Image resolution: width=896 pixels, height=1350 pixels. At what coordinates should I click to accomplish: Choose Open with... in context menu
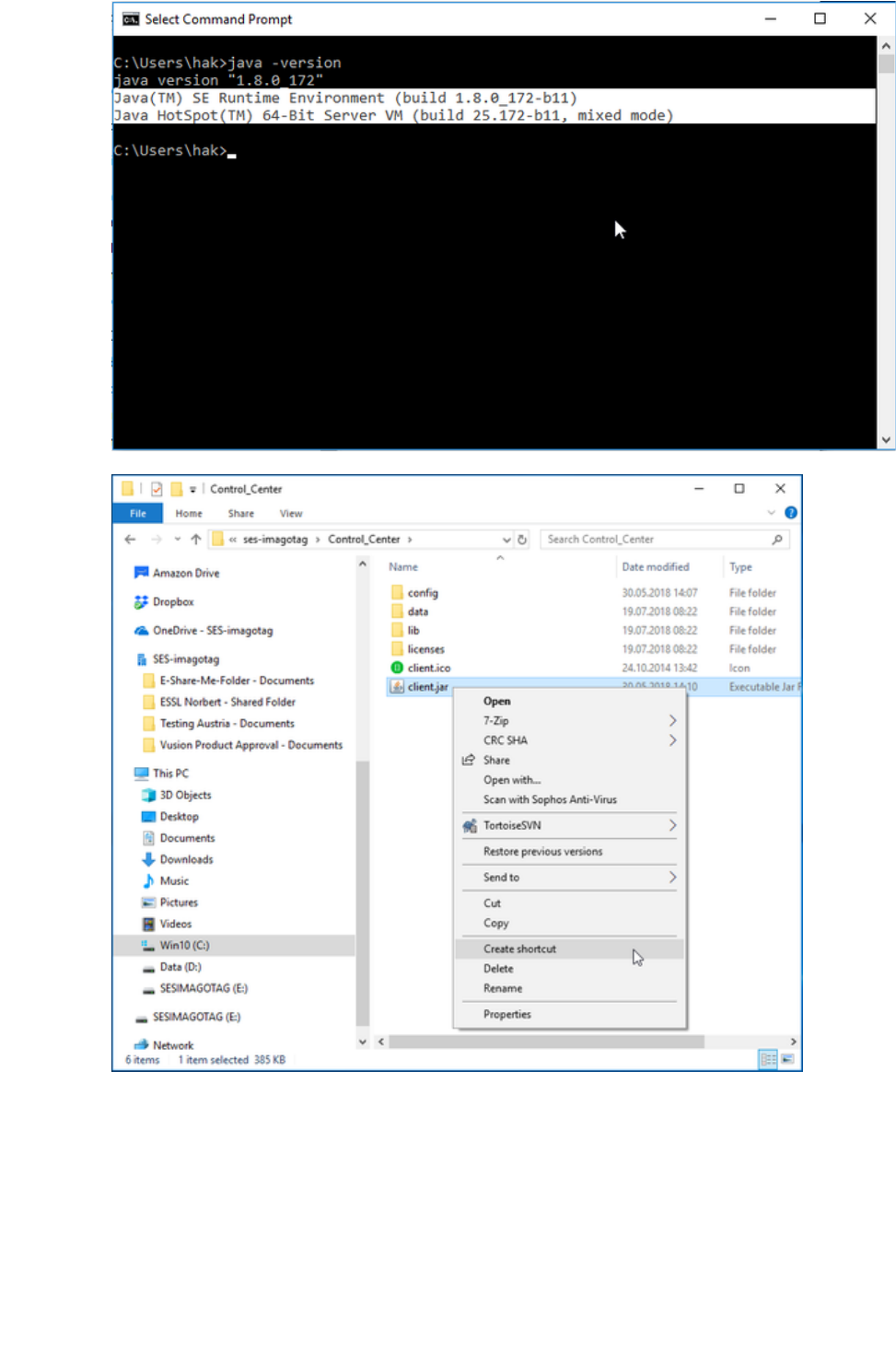click(570, 780)
